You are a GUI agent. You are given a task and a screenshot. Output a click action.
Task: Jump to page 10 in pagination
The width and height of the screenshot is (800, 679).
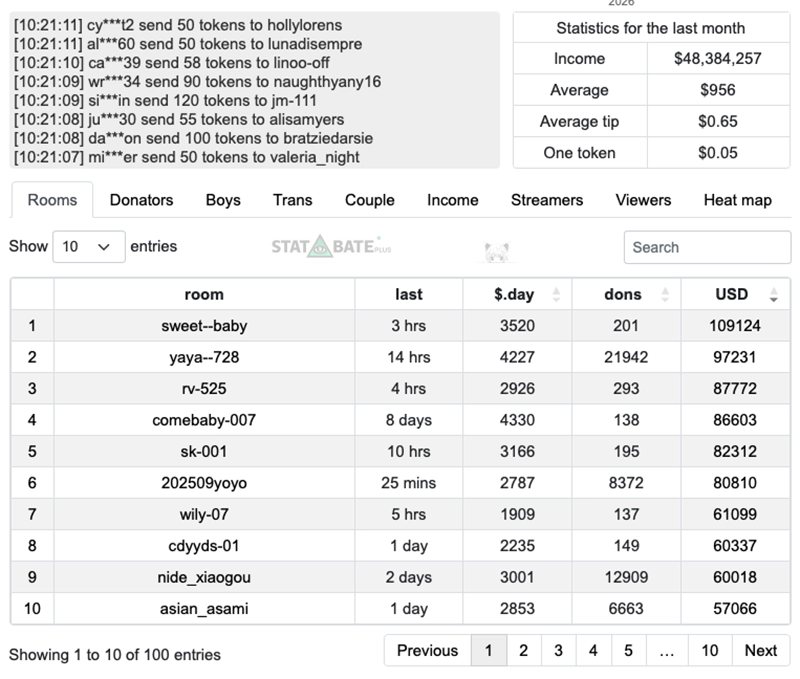pyautogui.click(x=709, y=650)
